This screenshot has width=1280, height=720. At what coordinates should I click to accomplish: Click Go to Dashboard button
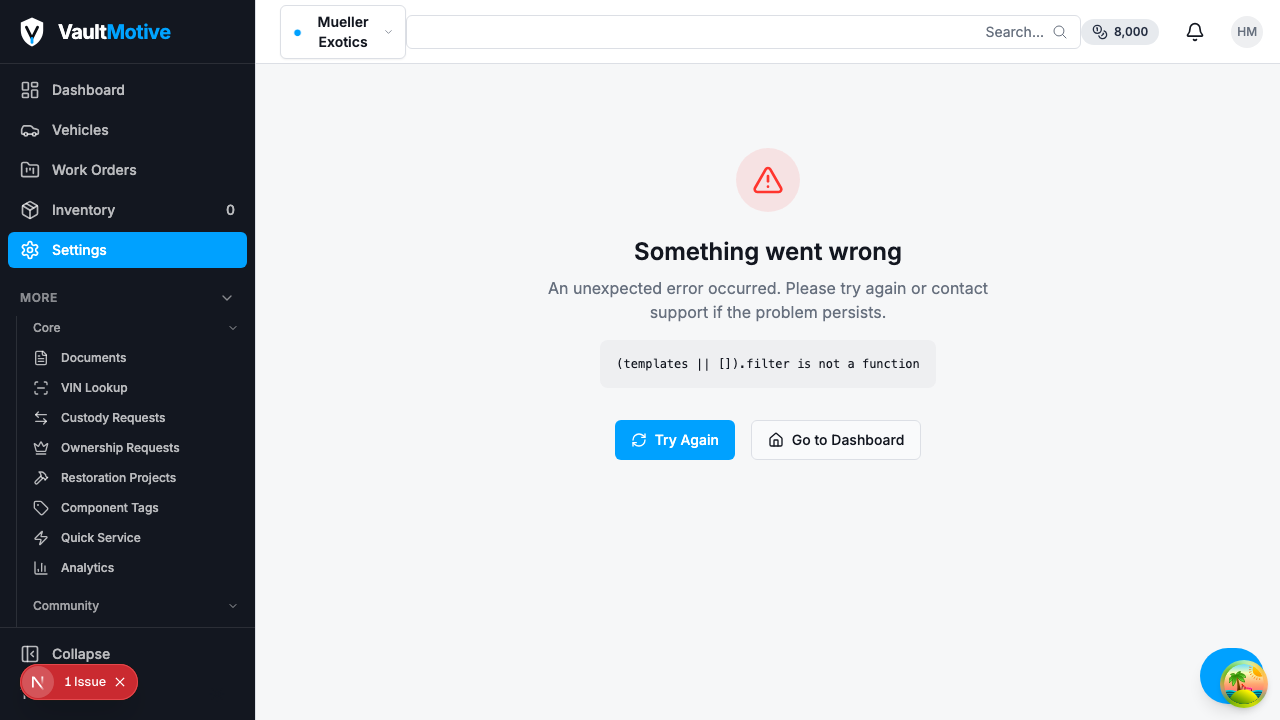point(836,440)
